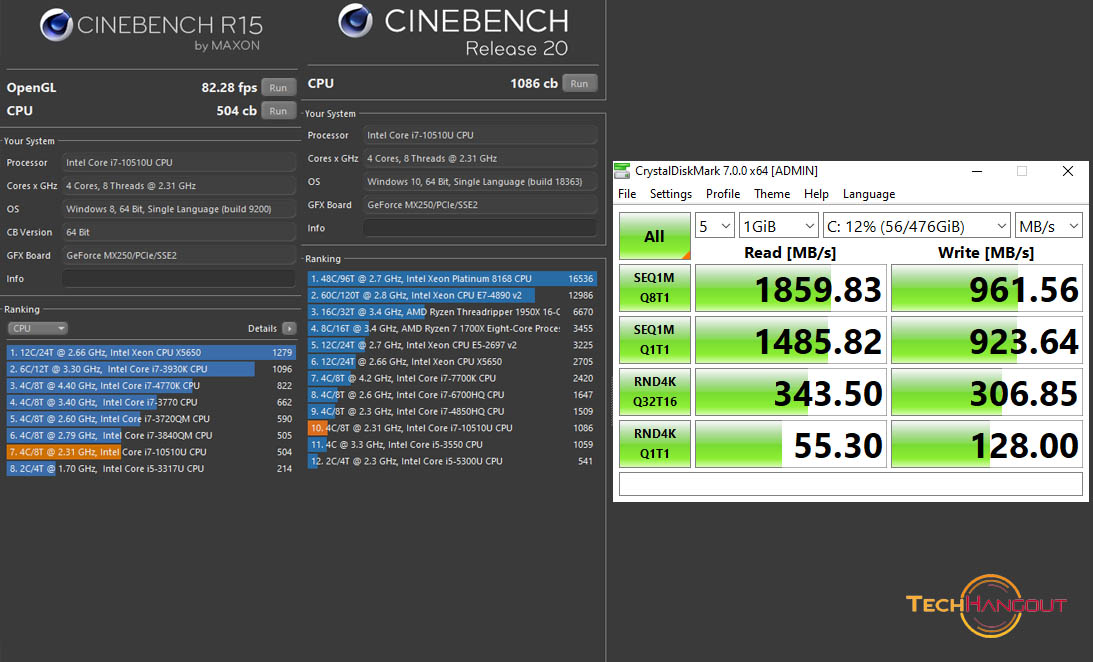Open the File menu in CrystalDiskMark

pyautogui.click(x=627, y=194)
